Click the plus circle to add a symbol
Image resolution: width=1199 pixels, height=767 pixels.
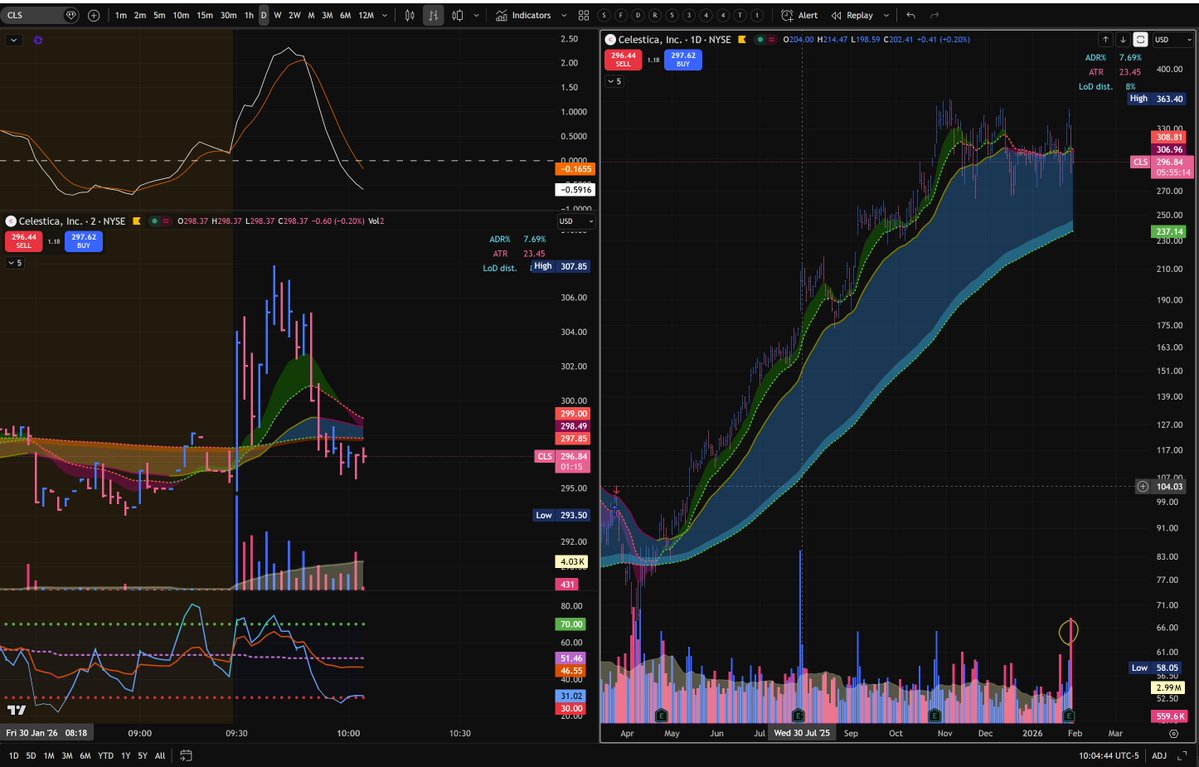(x=94, y=15)
